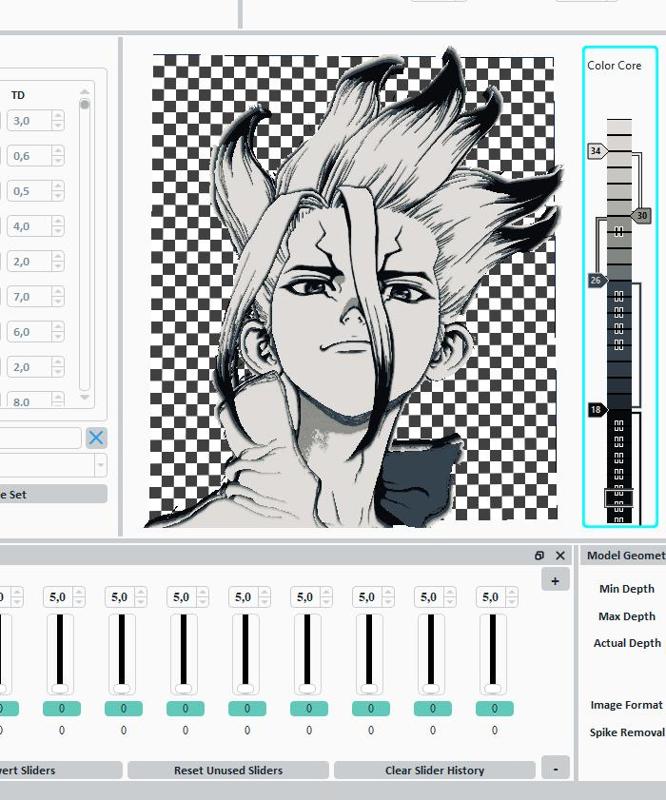Viewport: 666px width, 800px height.
Task: Increase the 0,5 TD value with up arrow
Action: pos(58,186)
